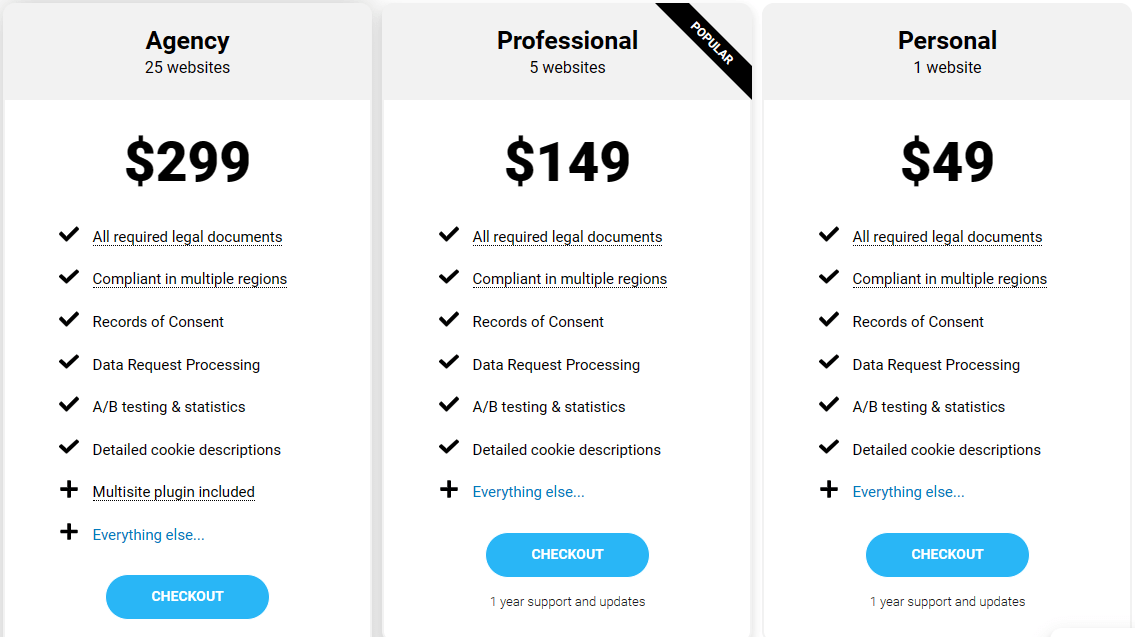Click the plus icon next to Multisite plugin included
The height and width of the screenshot is (637, 1135).
68,490
